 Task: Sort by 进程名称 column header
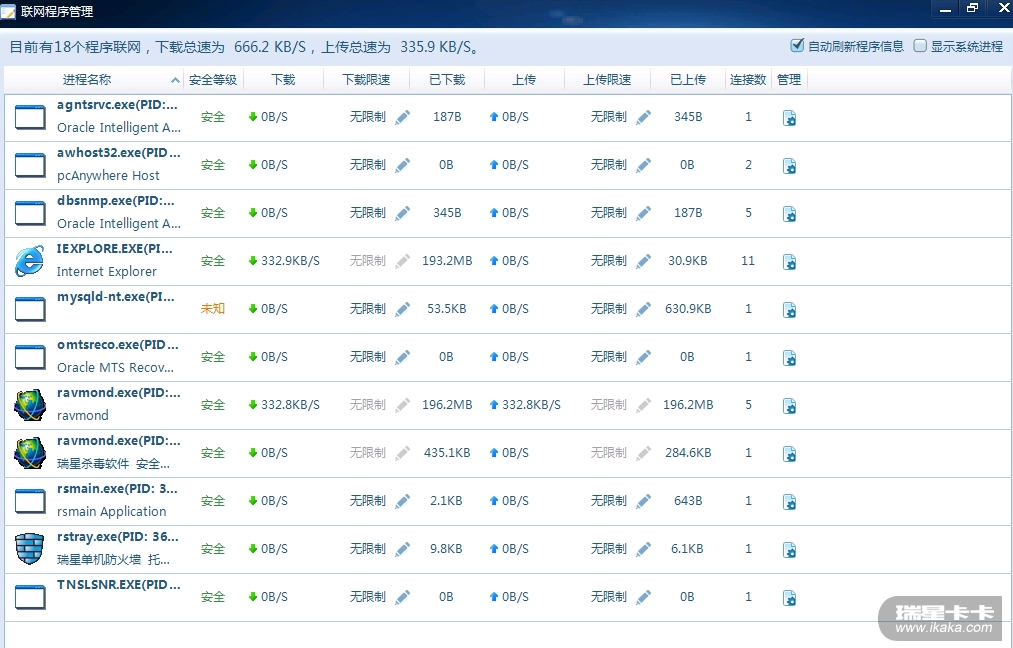pyautogui.click(x=87, y=80)
